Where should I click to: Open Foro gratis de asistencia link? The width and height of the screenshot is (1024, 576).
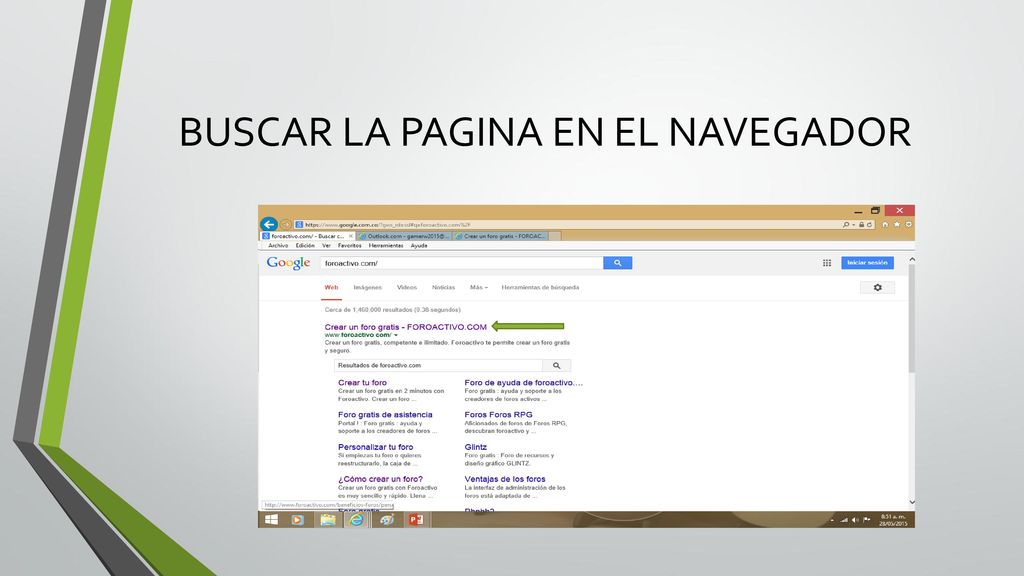pyautogui.click(x=385, y=415)
